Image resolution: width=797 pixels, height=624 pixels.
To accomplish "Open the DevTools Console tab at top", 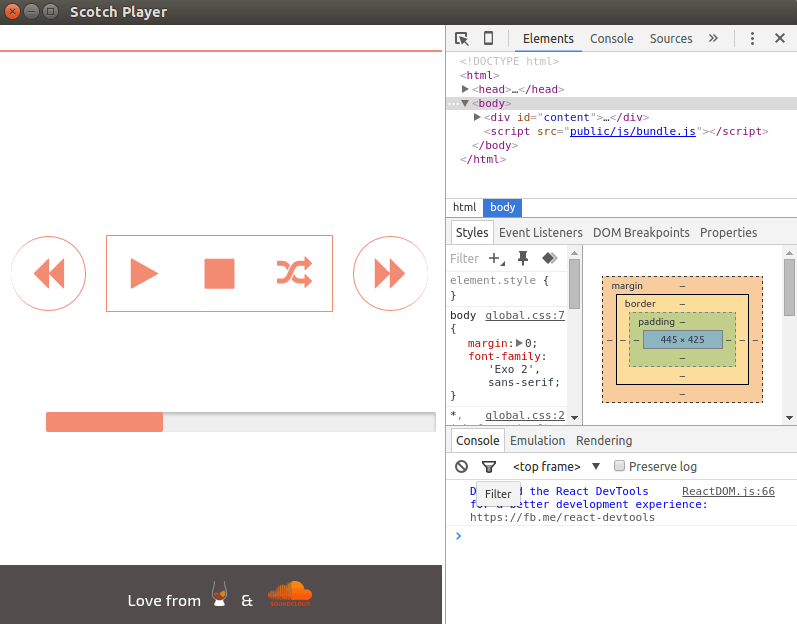I will click(x=611, y=39).
